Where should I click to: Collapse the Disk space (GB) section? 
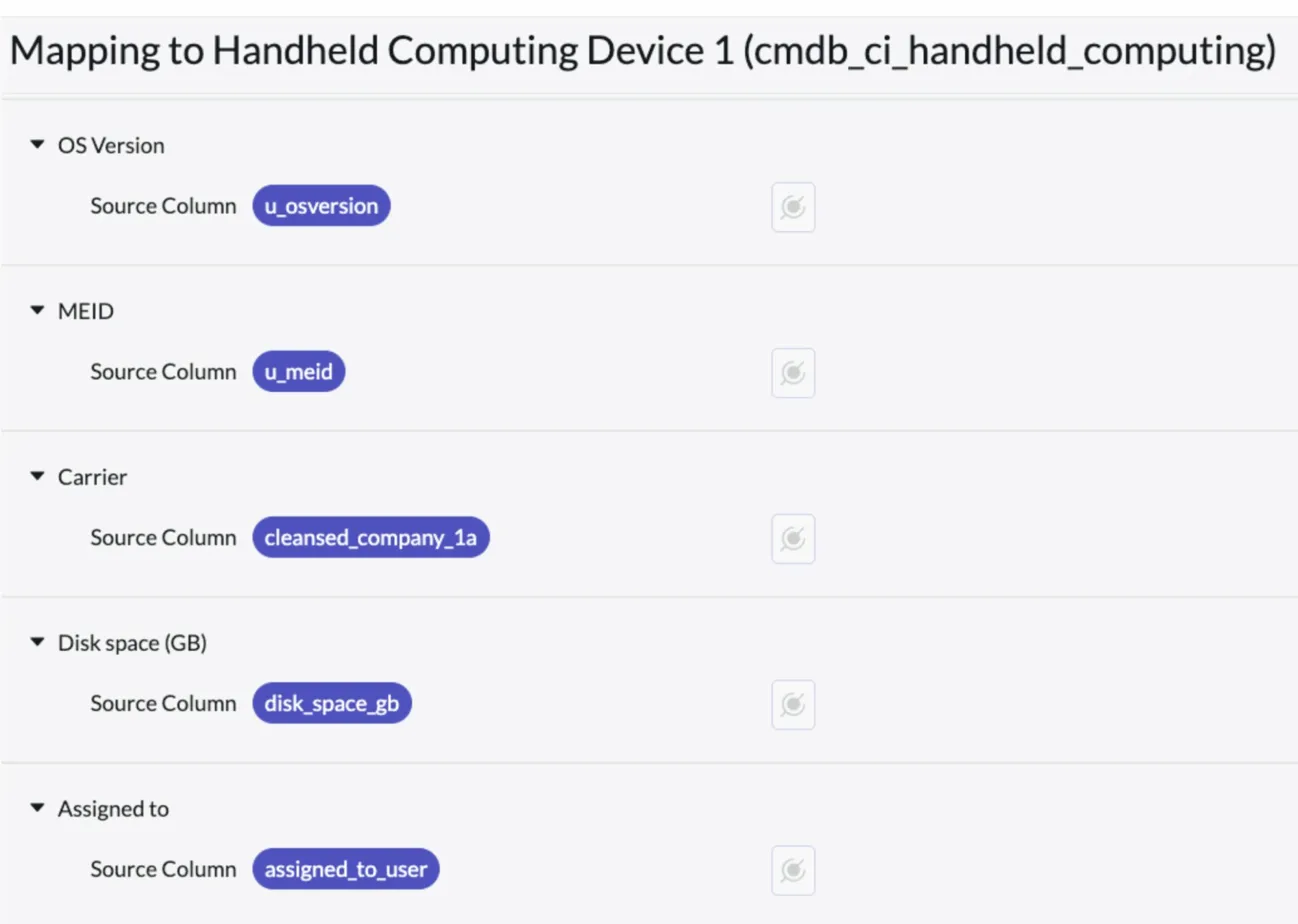[38, 643]
